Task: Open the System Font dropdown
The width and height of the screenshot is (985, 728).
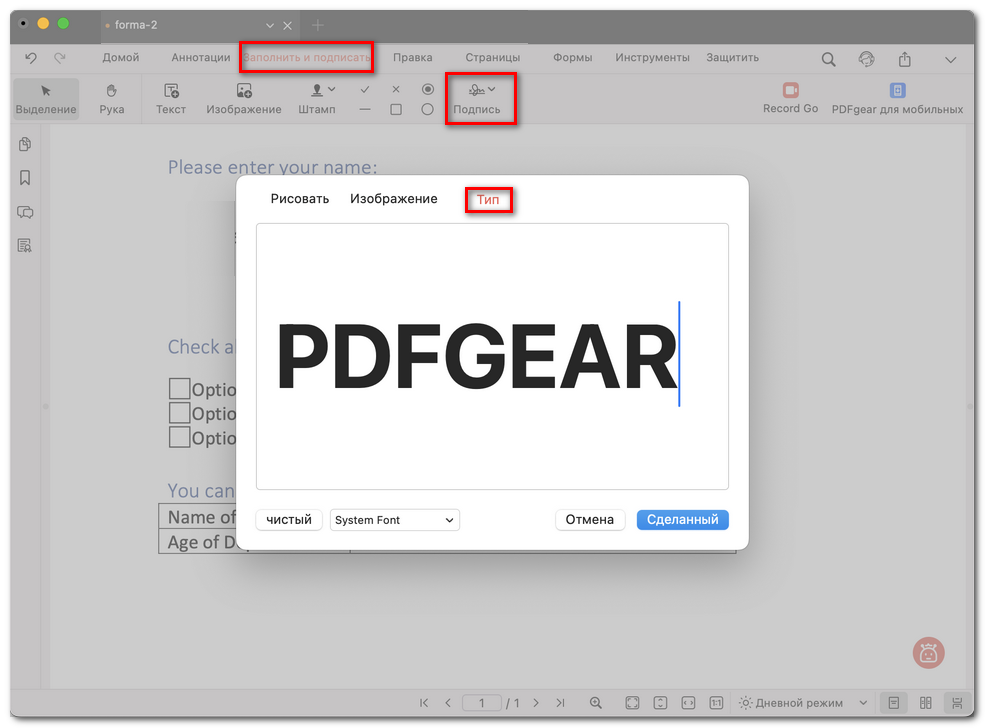Action: point(395,520)
